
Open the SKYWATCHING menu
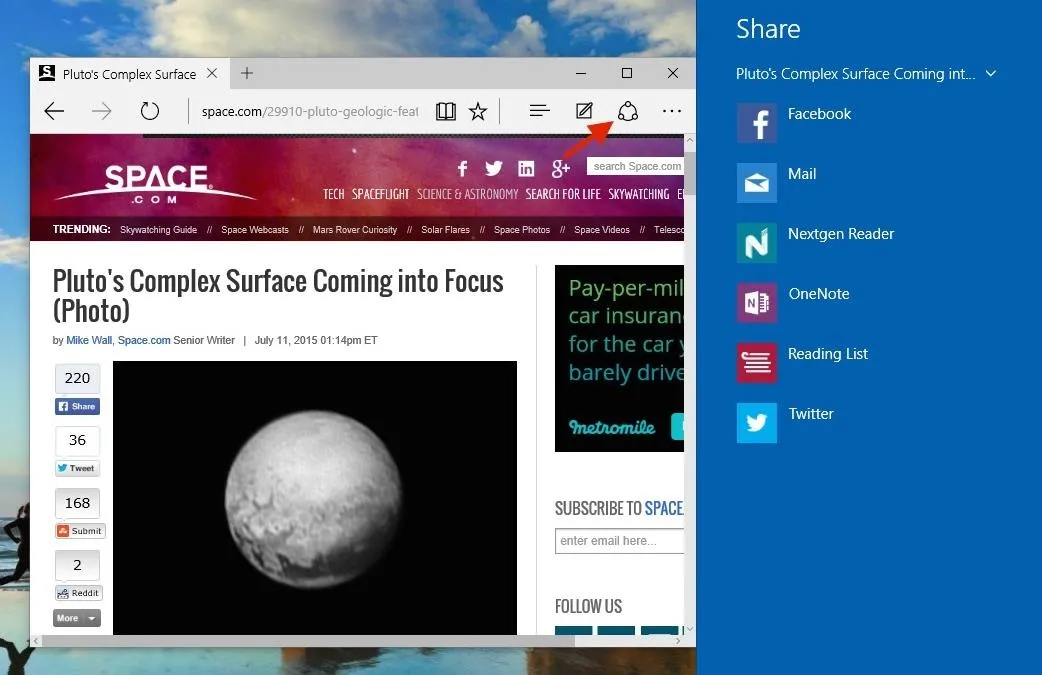pyautogui.click(x=639, y=194)
